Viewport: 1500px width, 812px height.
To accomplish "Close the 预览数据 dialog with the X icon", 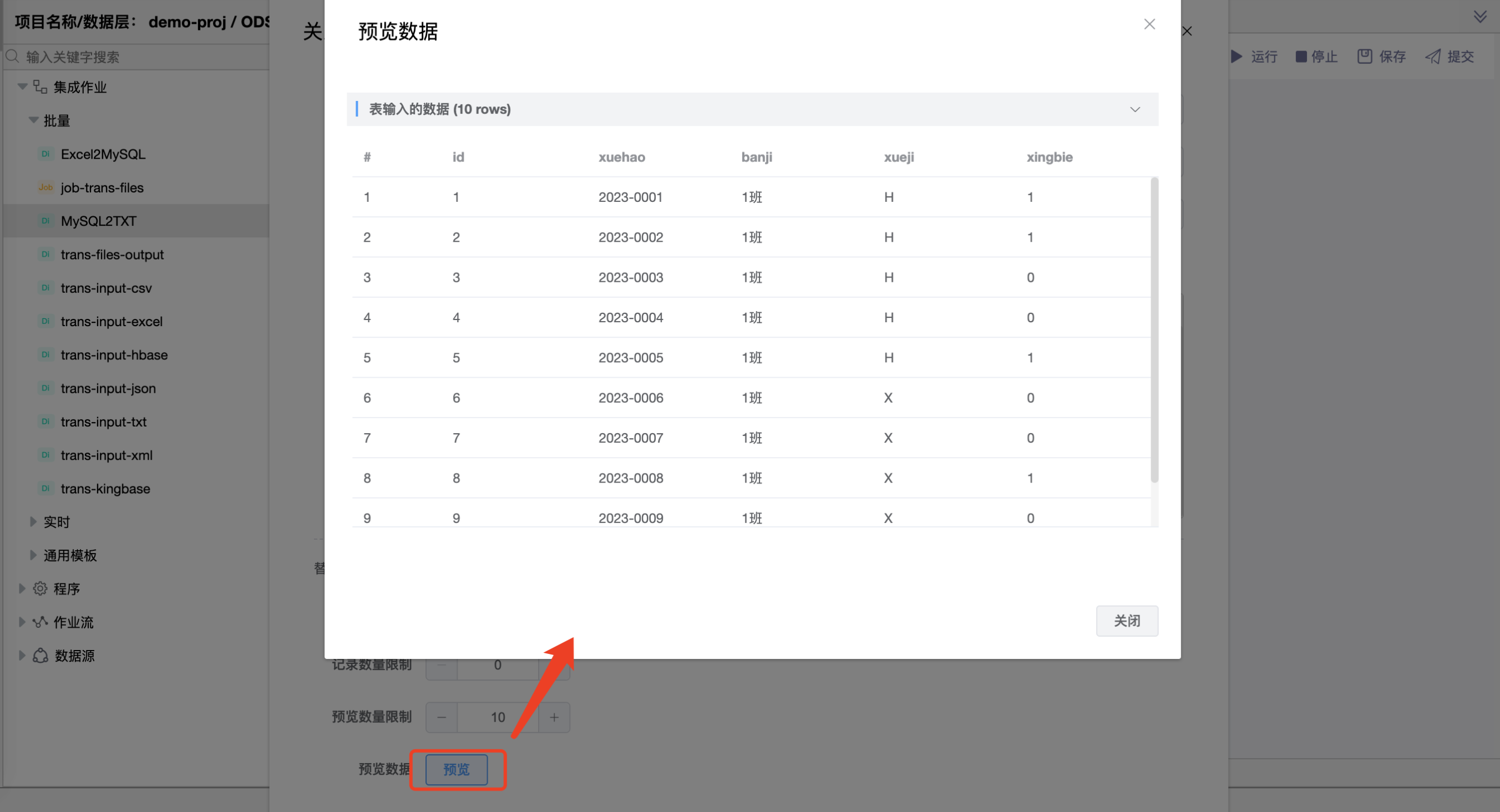I will [x=1149, y=24].
